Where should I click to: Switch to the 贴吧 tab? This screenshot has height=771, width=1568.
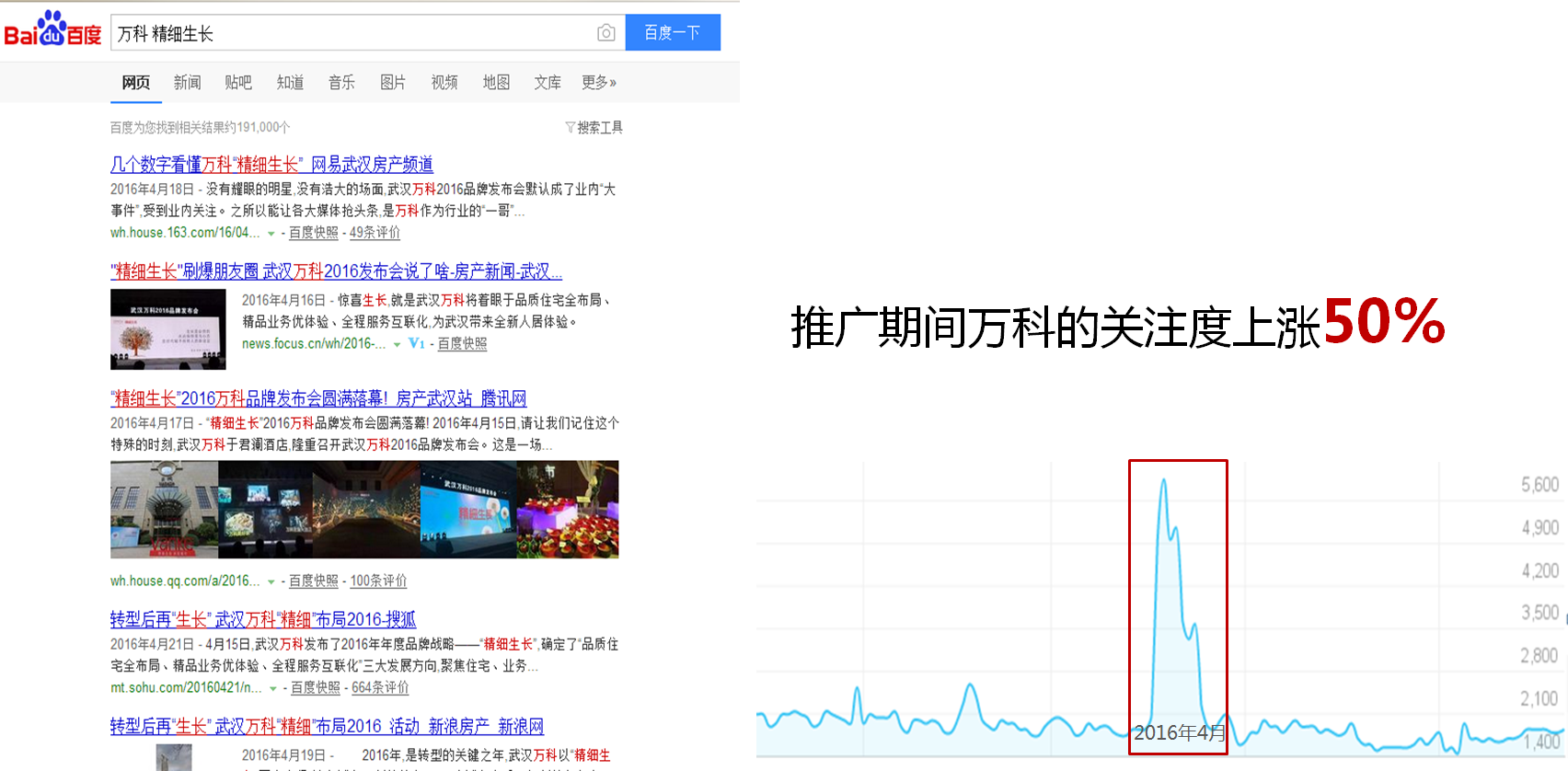(238, 83)
